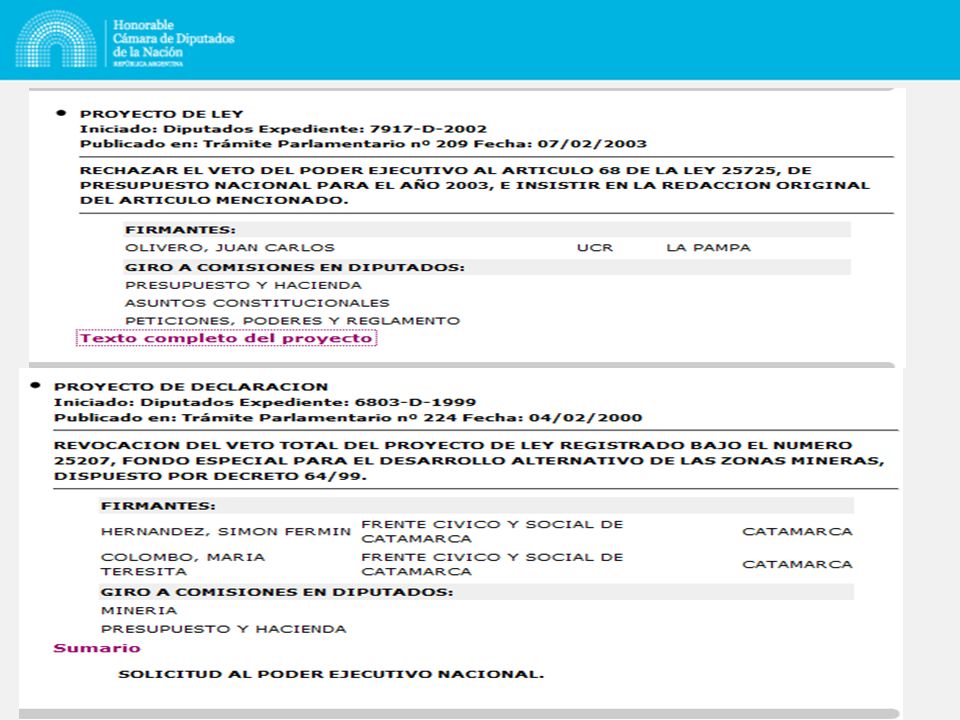
Task: Click party cell in the HERNANDEZ row
Action: click(492, 531)
